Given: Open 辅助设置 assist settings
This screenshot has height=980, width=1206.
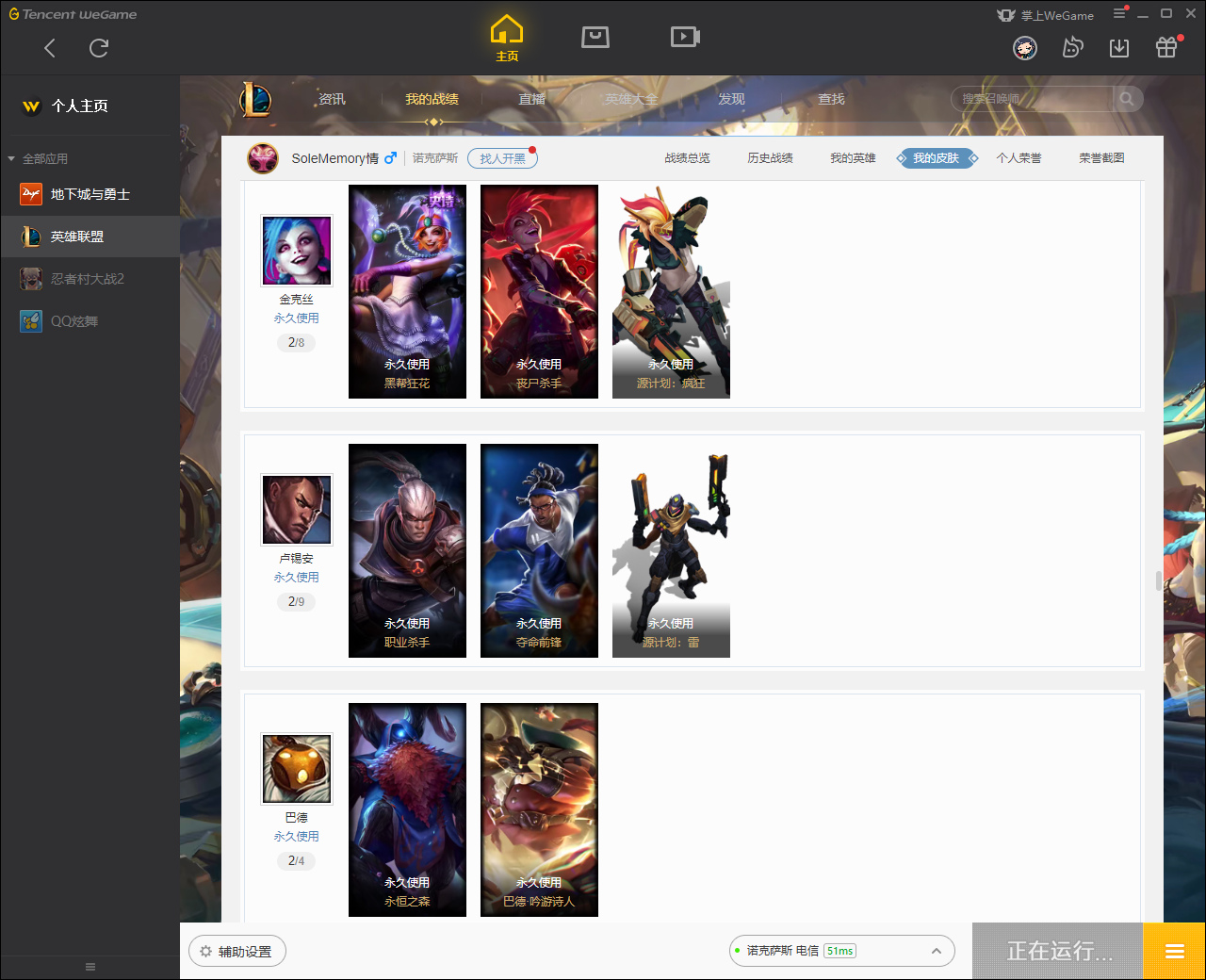Looking at the screenshot, I should (237, 952).
